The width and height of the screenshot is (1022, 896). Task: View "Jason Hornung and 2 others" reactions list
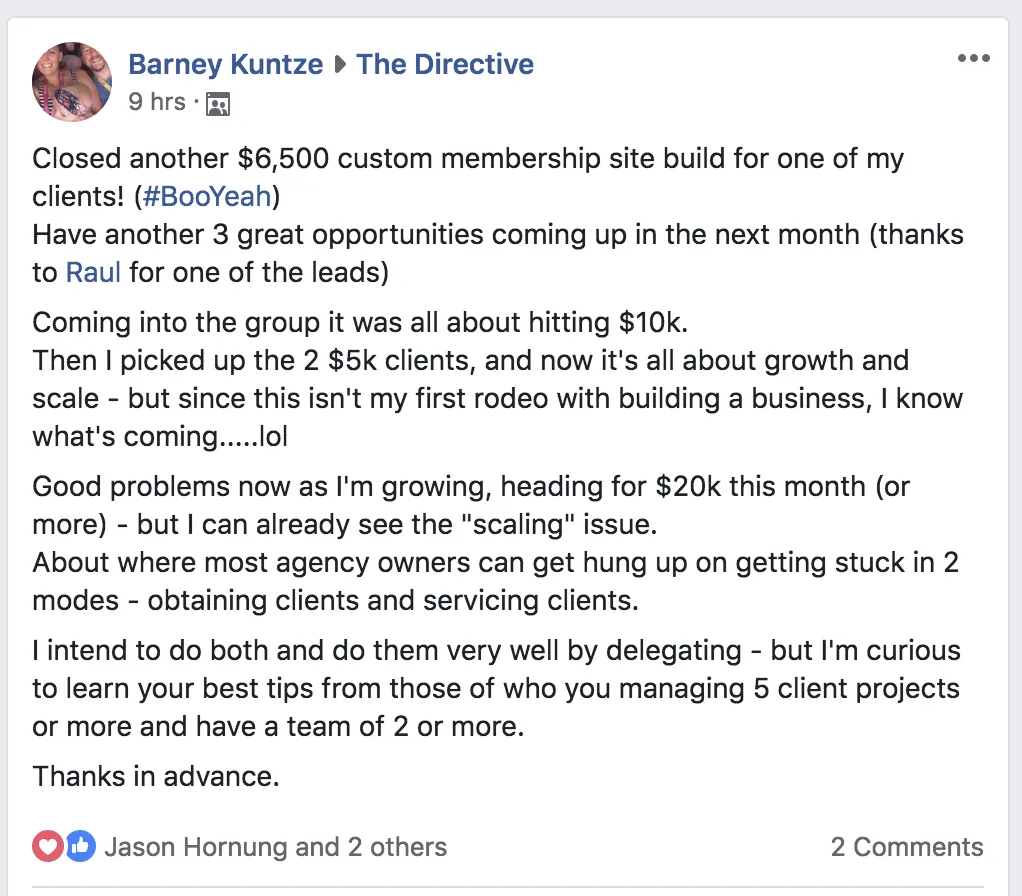275,848
